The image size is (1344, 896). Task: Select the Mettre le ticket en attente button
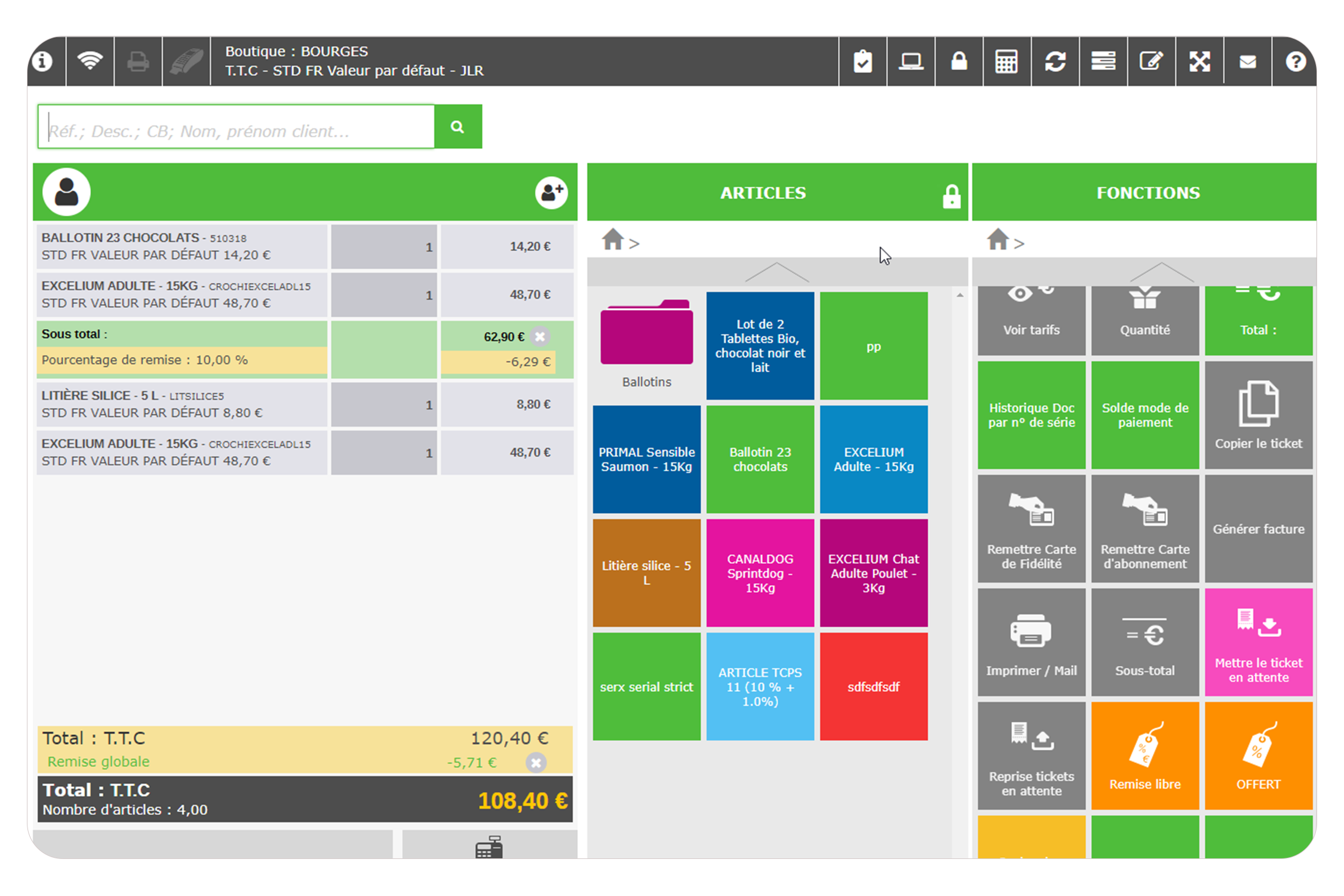coord(1258,642)
